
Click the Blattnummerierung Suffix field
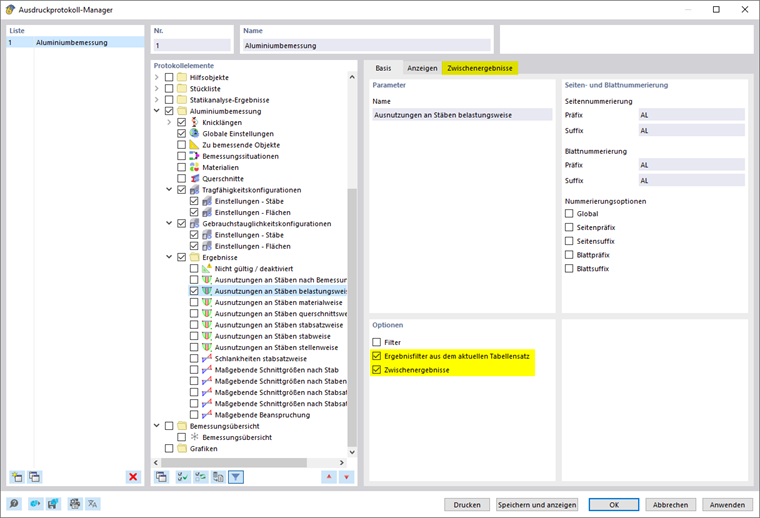point(692,180)
